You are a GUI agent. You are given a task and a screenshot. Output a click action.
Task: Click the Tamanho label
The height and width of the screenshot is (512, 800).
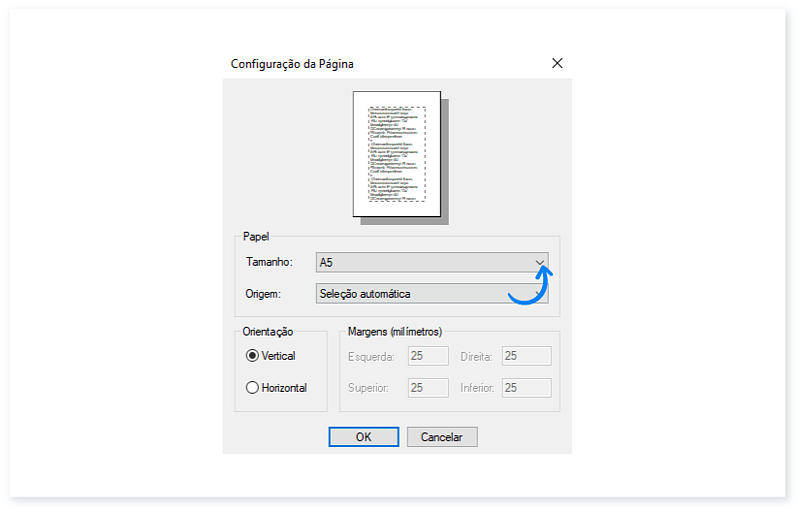268,263
